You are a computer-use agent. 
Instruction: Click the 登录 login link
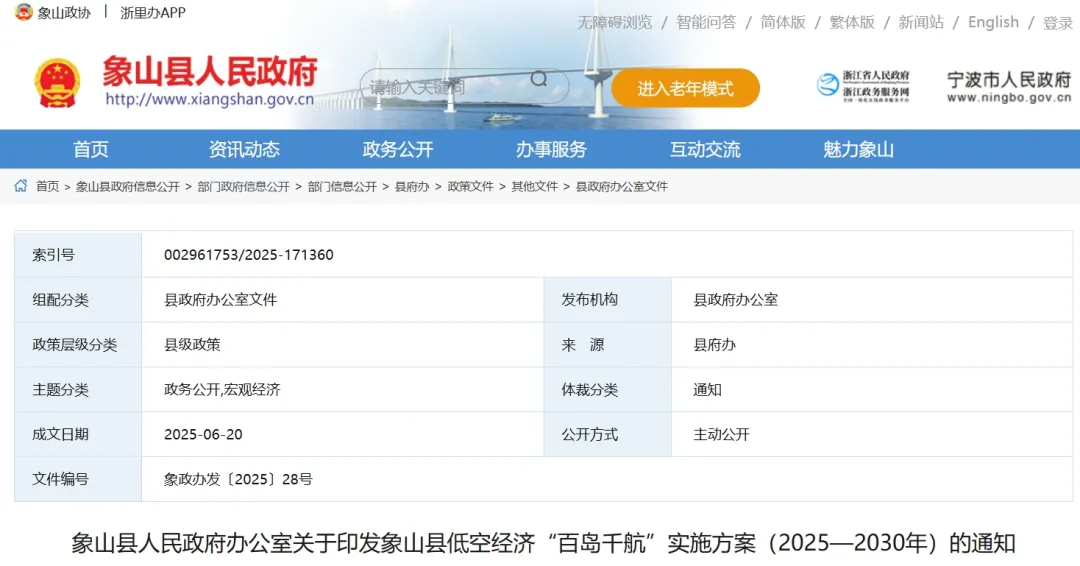(1058, 23)
